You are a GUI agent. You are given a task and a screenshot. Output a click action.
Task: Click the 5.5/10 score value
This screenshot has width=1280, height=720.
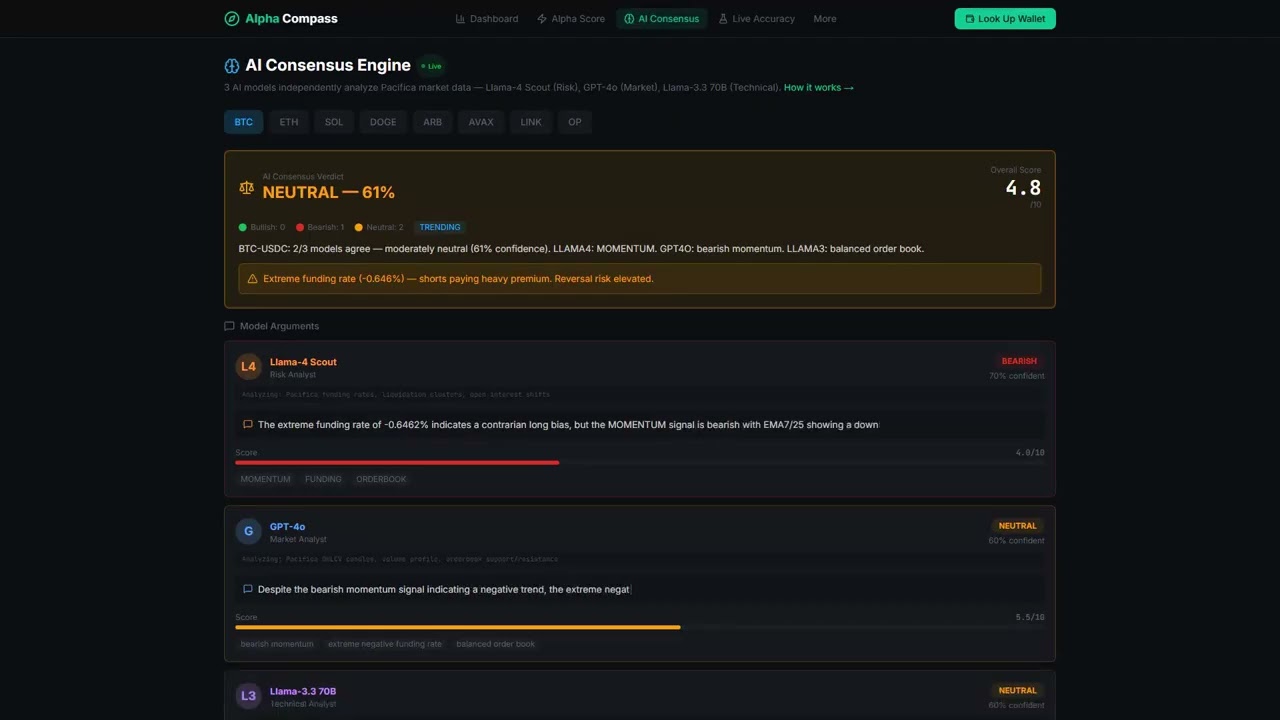pos(1030,618)
